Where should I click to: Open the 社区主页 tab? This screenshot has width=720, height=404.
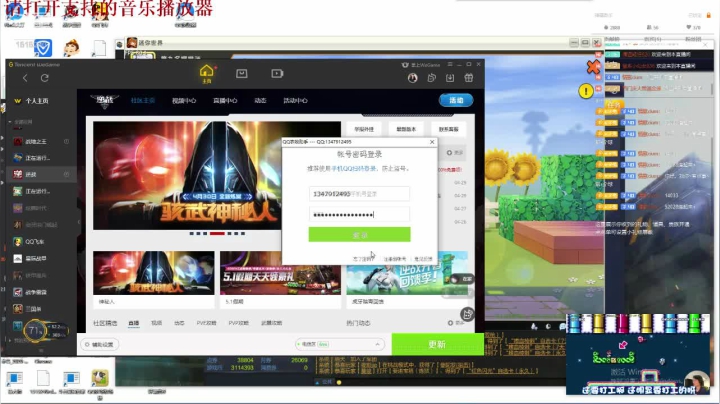pos(143,101)
